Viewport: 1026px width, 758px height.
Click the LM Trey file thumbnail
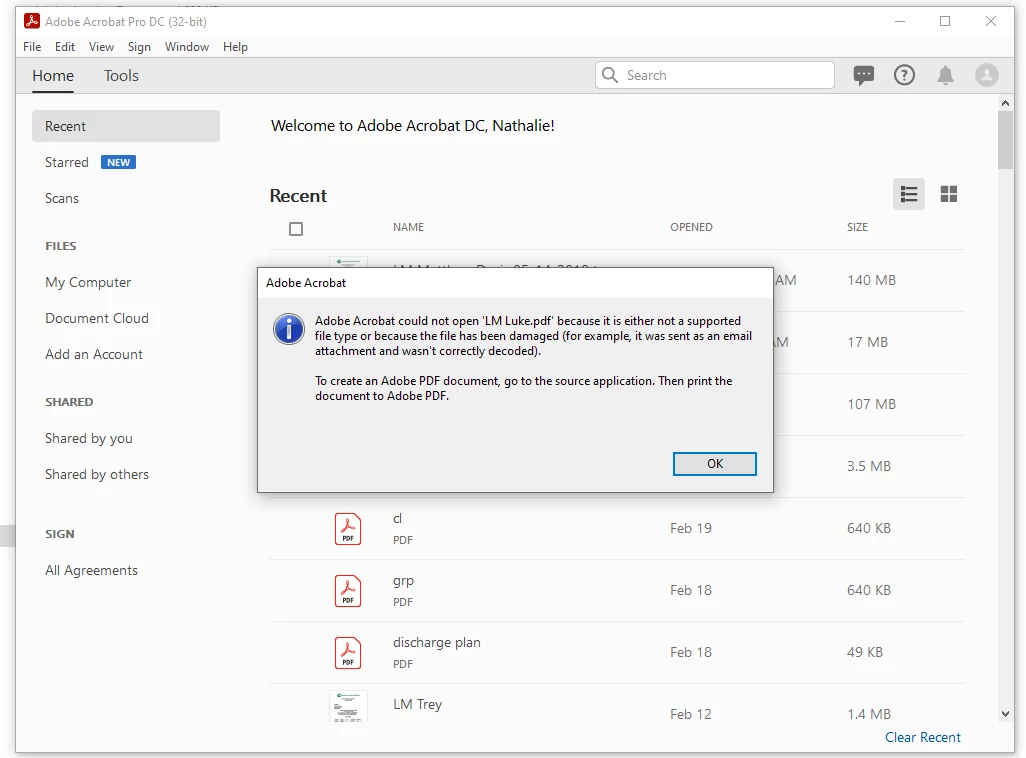pyautogui.click(x=348, y=706)
